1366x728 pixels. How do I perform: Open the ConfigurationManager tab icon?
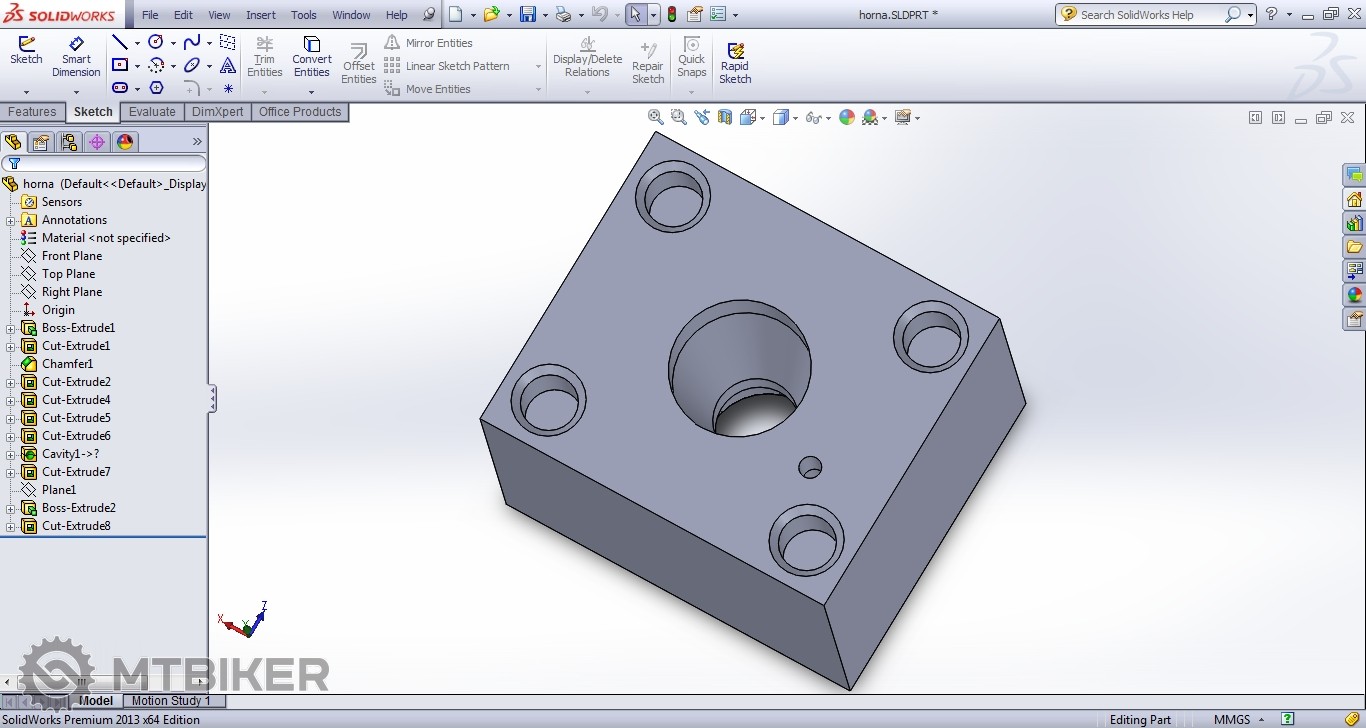click(x=69, y=142)
